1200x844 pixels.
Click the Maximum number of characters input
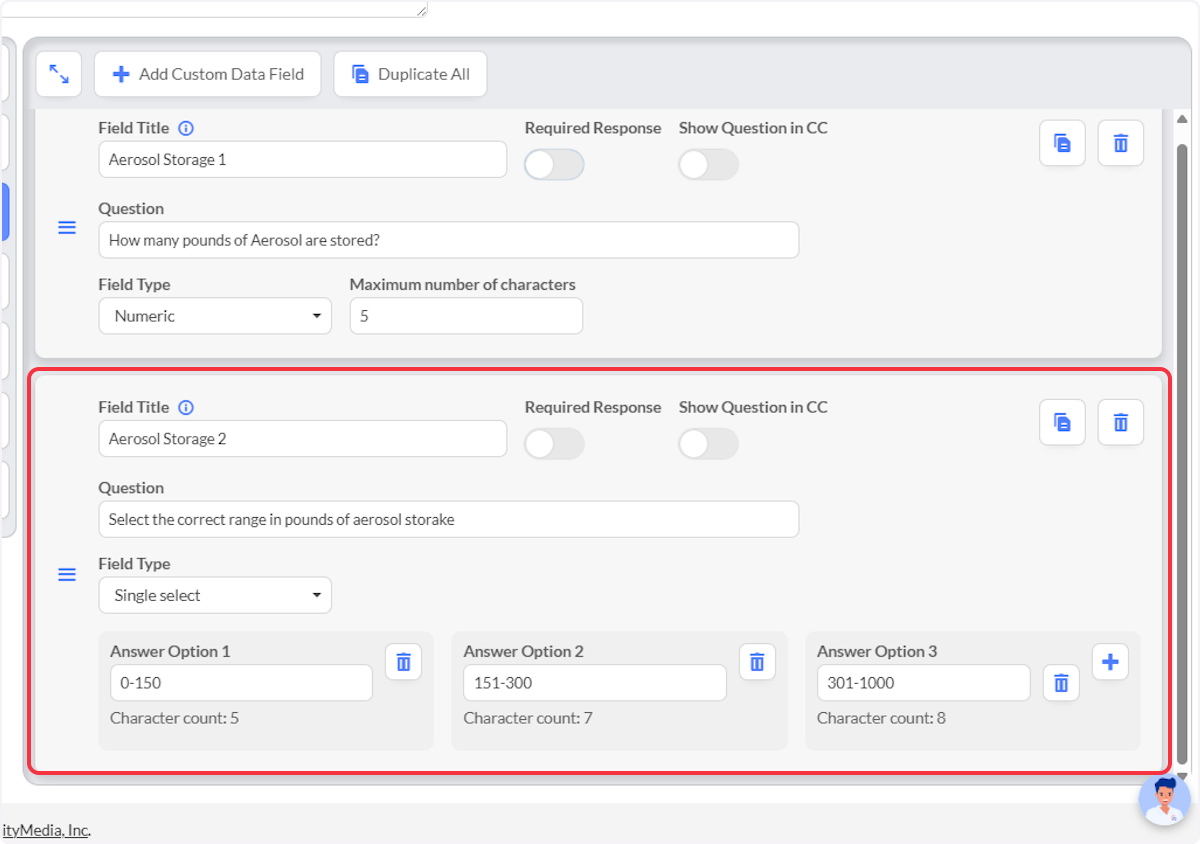[x=466, y=316]
